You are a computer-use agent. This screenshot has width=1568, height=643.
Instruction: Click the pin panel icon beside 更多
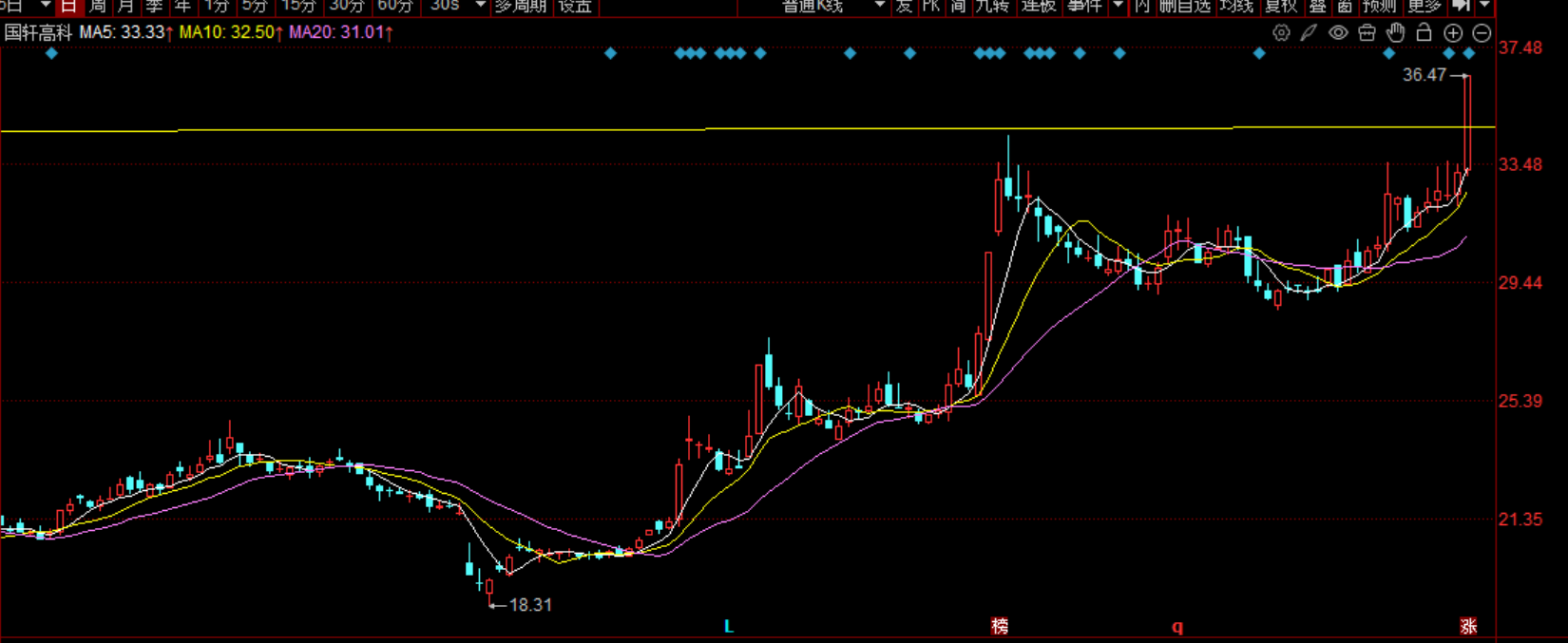pyautogui.click(x=1462, y=6)
